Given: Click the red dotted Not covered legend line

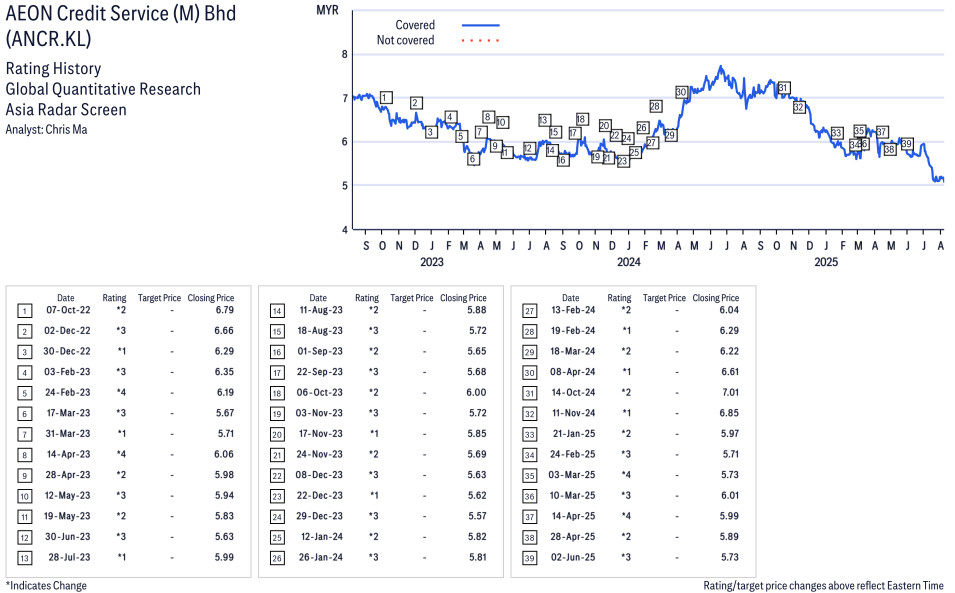Looking at the screenshot, I should (x=481, y=41).
